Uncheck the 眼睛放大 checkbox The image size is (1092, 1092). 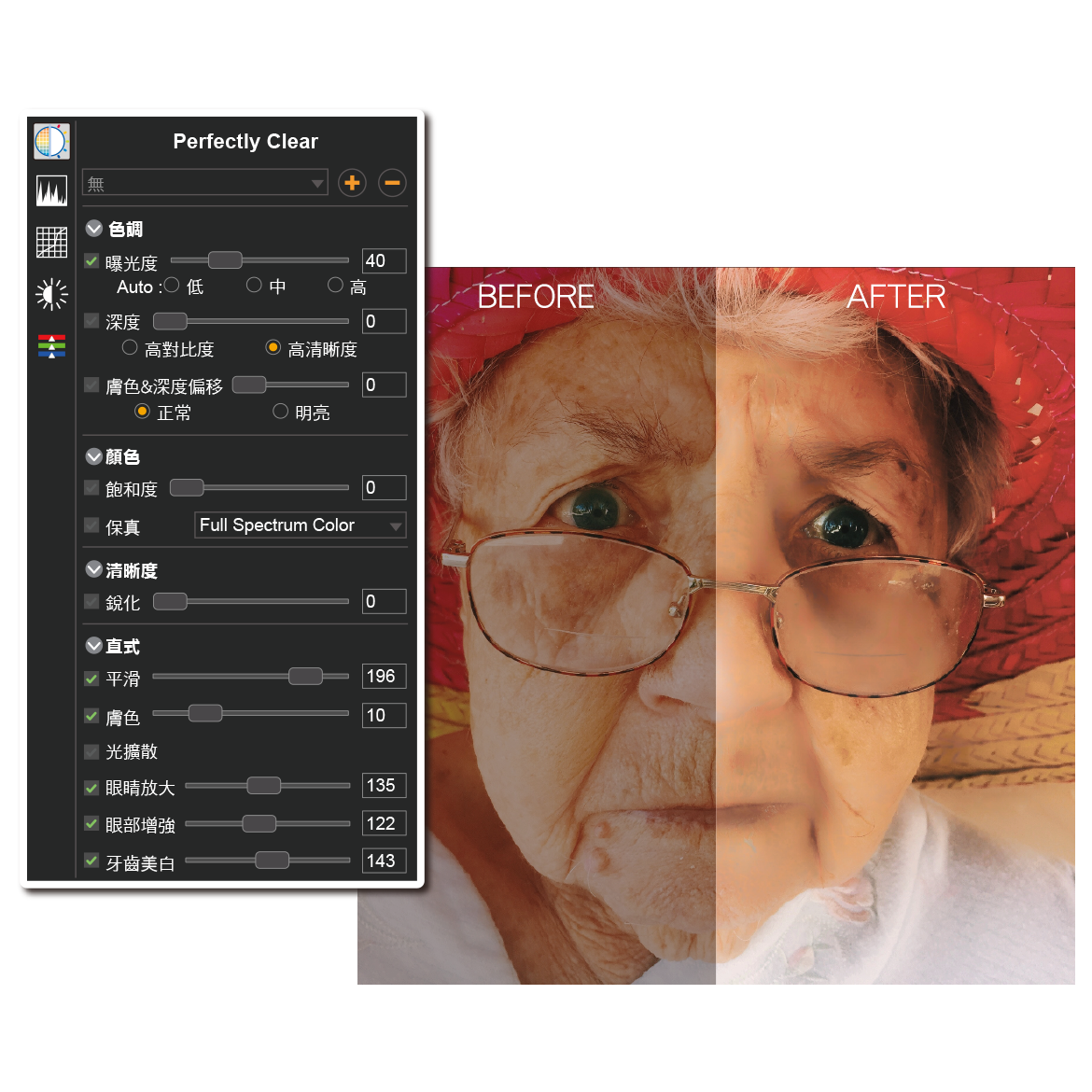point(91,788)
